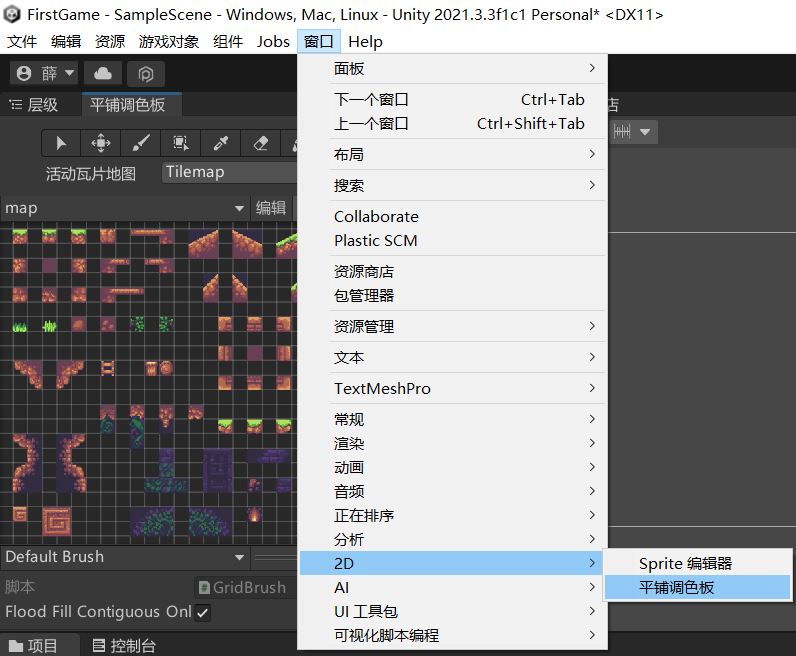Open the 资源 menu

tap(110, 42)
